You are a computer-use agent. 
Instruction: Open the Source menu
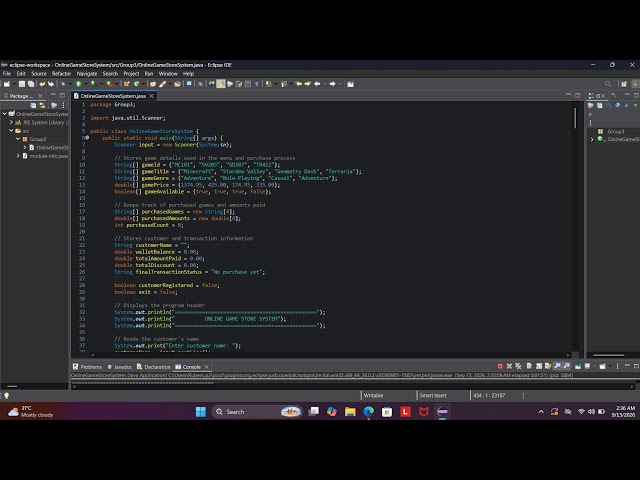[x=39, y=74]
